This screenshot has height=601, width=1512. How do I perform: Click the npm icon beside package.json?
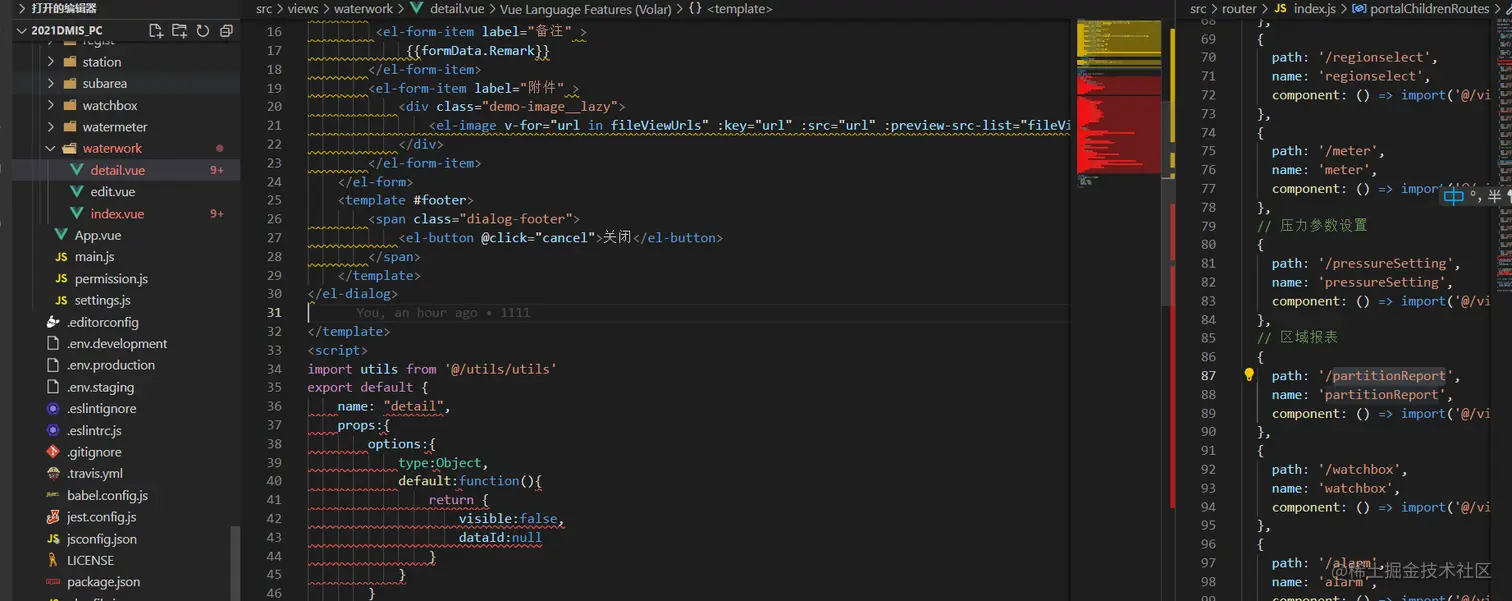[54, 582]
